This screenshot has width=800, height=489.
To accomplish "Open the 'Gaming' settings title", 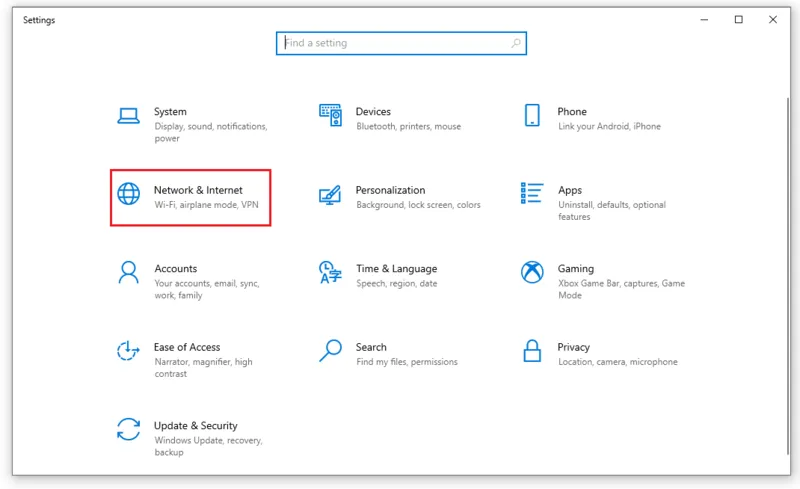I will pos(575,269).
